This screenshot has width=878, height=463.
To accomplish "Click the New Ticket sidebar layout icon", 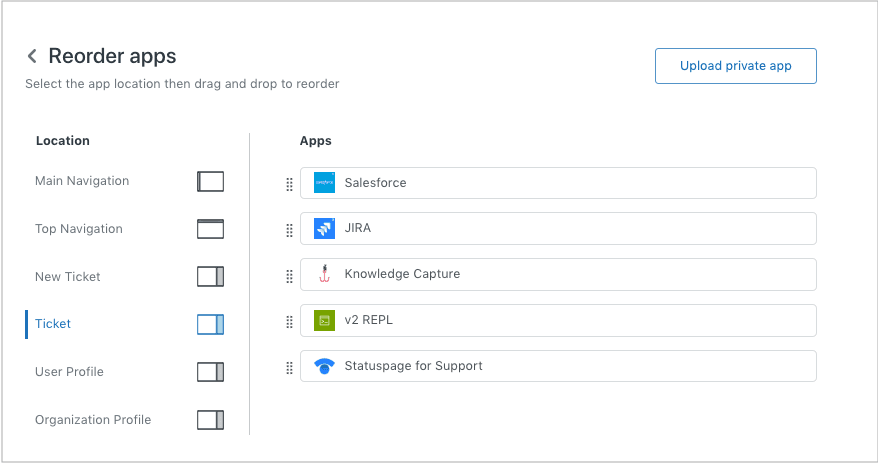I will [210, 277].
